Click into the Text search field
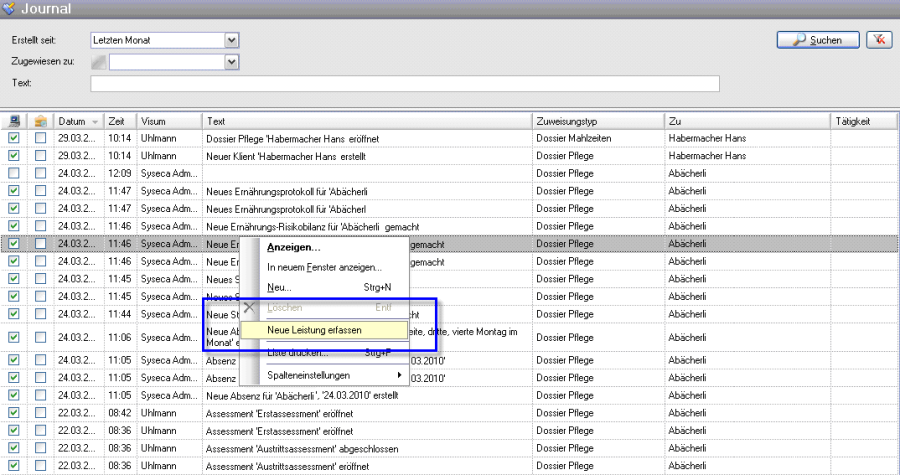 pos(405,83)
